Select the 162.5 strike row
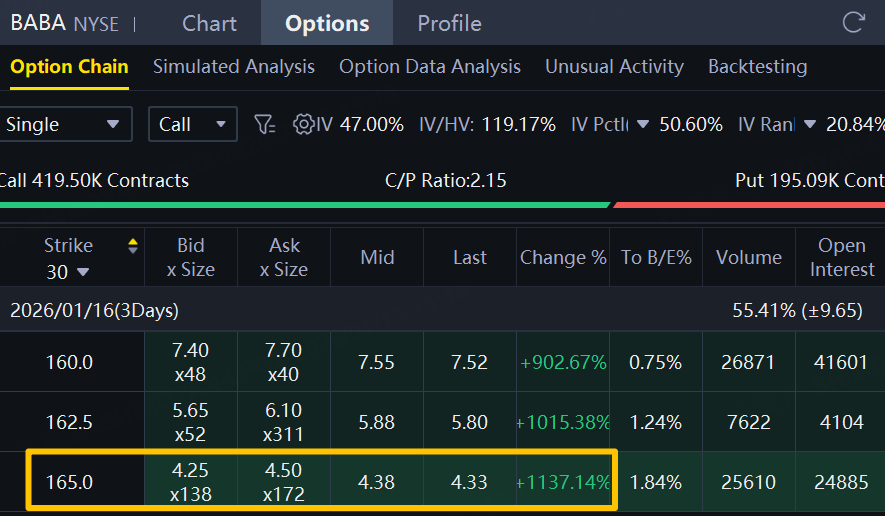The width and height of the screenshot is (885, 516). (69, 422)
